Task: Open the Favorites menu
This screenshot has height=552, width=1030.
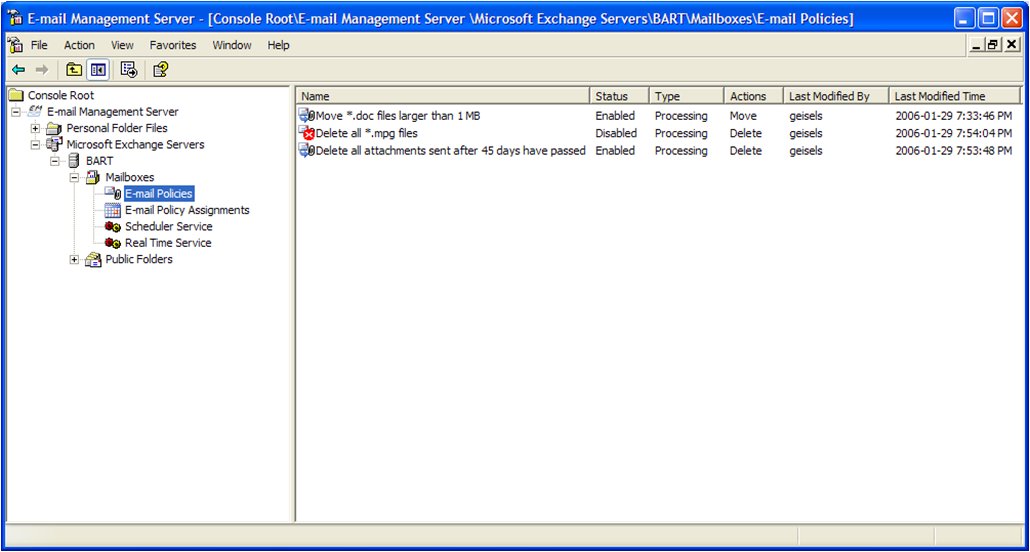Action: [173, 45]
